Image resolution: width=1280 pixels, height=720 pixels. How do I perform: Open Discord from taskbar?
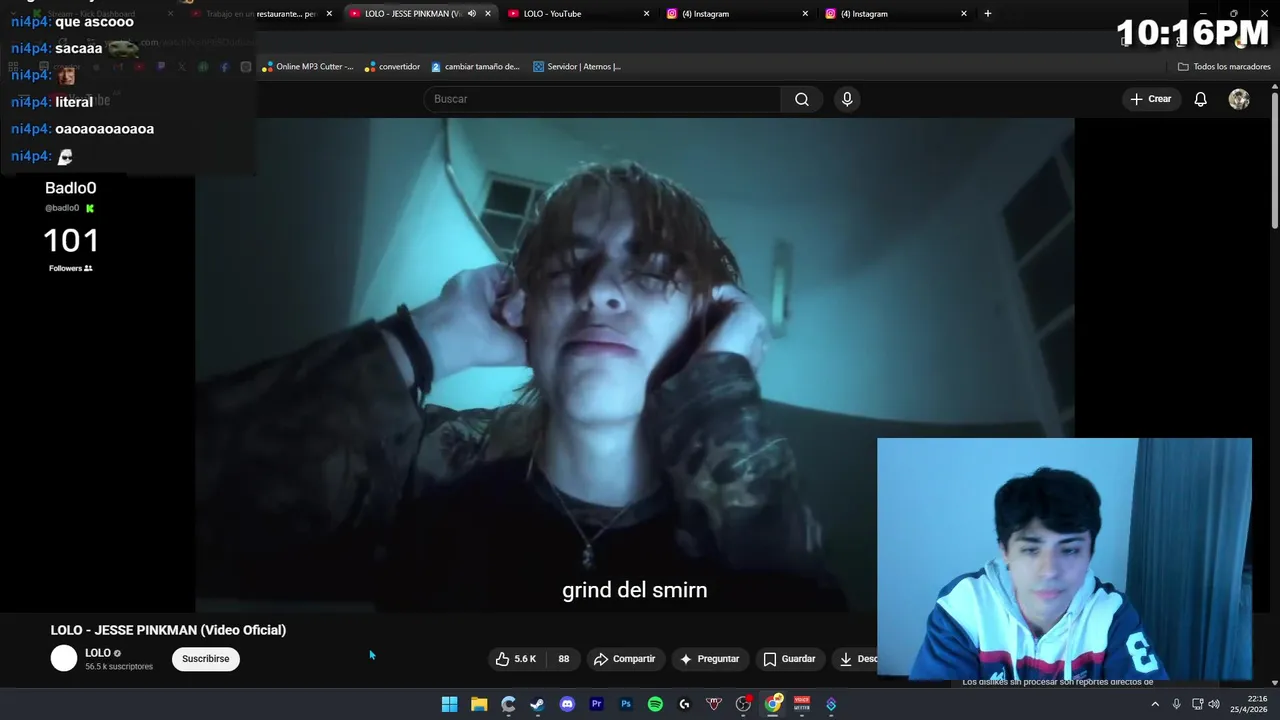(567, 704)
